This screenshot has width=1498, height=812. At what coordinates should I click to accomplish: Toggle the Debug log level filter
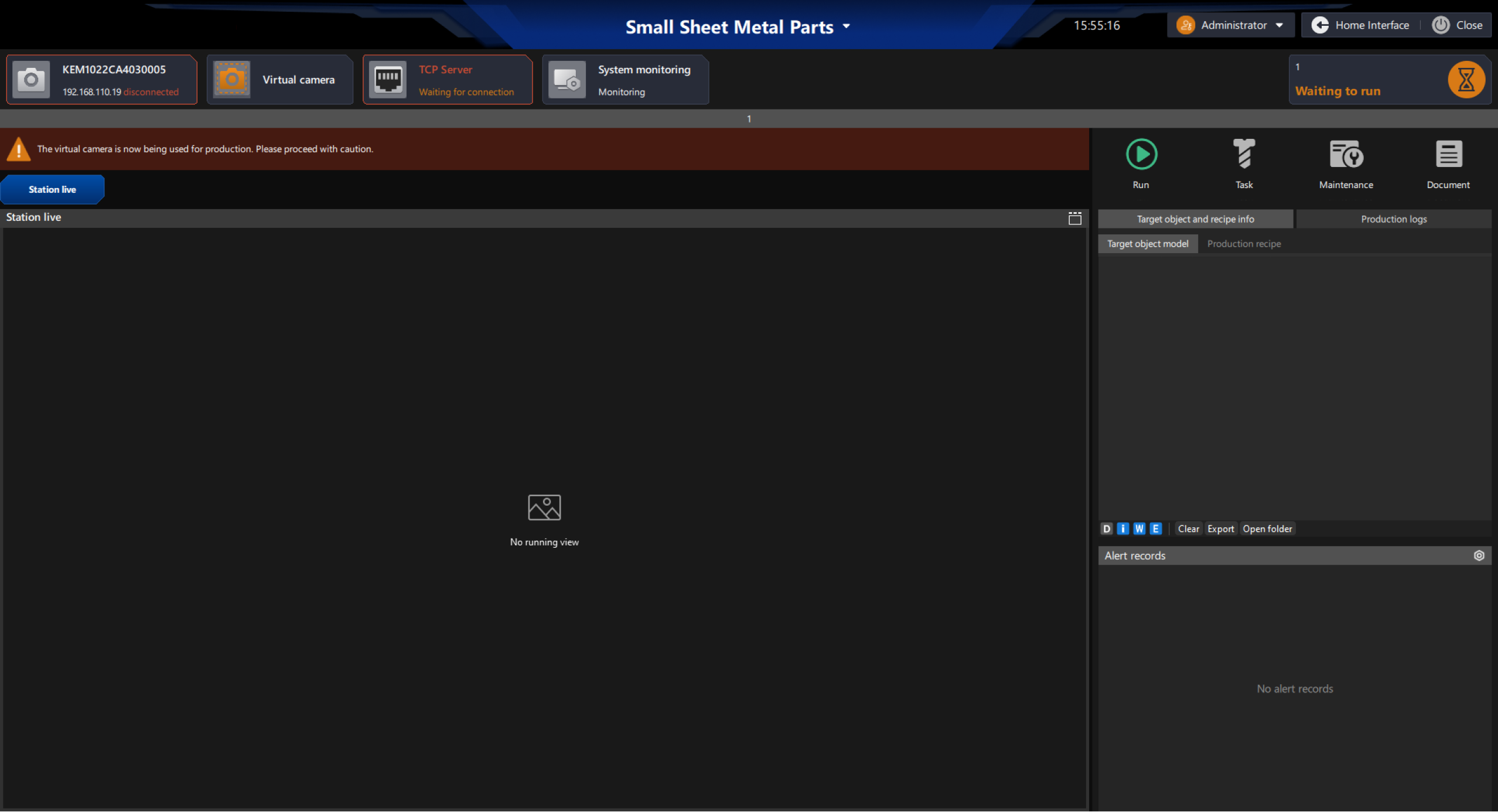click(1107, 528)
